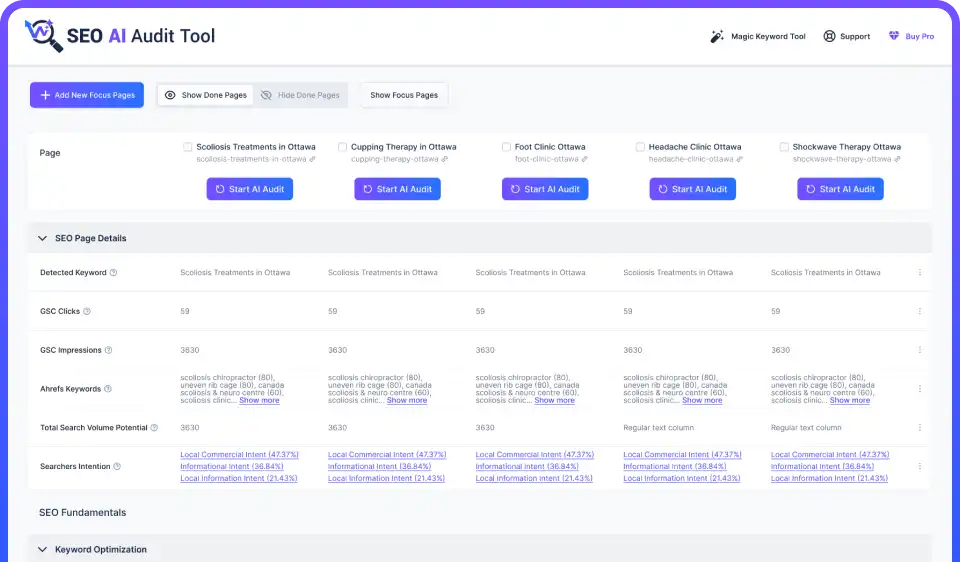Viewport: 960px width, 562px height.
Task: Click Show more in Scoliosis column keywords
Action: [259, 400]
